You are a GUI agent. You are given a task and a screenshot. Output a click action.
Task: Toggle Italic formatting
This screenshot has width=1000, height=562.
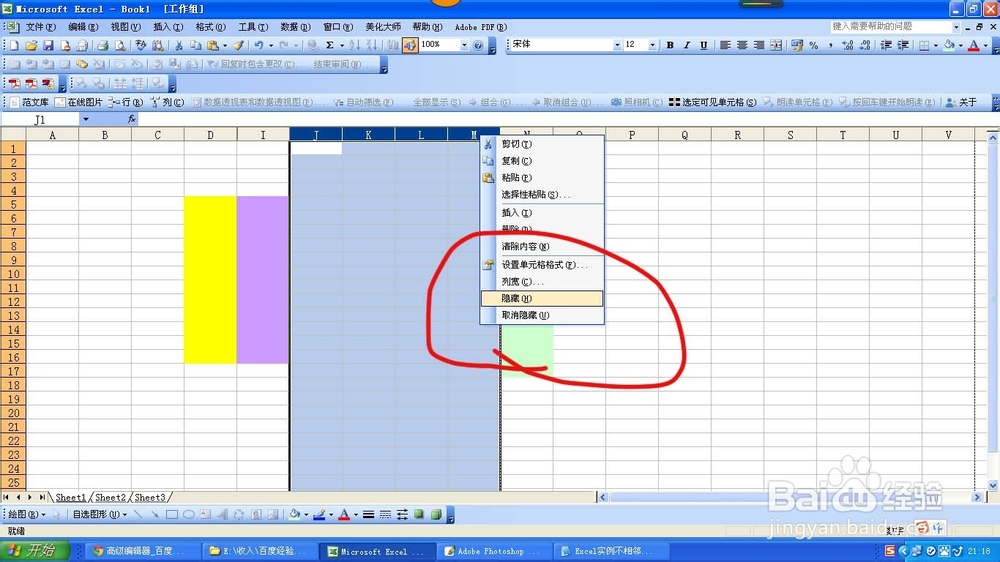point(687,45)
